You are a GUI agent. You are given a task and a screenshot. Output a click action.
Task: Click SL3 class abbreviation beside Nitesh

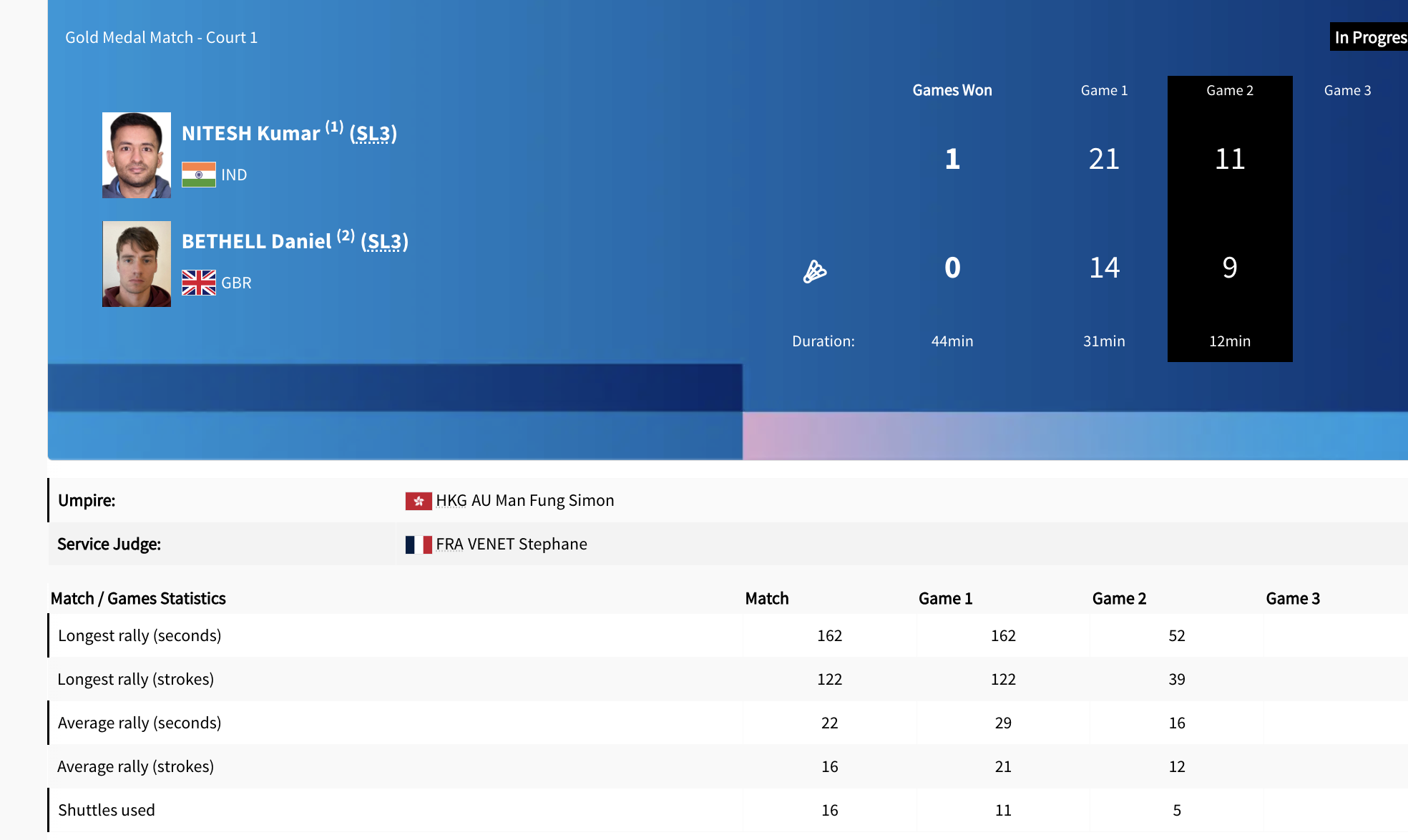[x=373, y=134]
